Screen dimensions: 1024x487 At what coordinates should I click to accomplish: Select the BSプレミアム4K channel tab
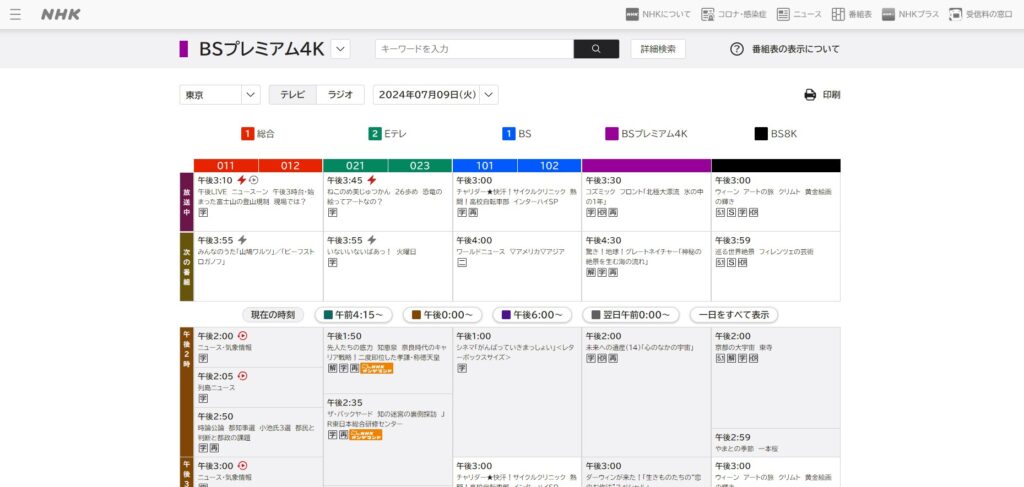tap(646, 134)
